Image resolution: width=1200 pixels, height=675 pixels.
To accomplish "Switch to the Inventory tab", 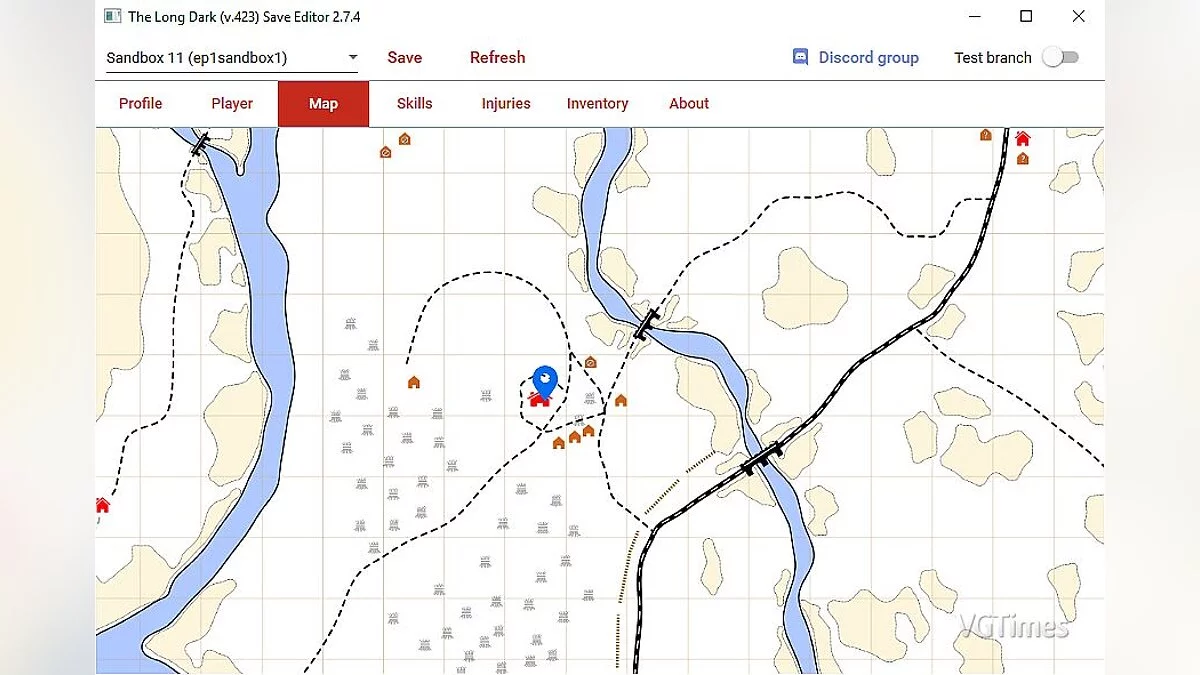I will tap(597, 103).
